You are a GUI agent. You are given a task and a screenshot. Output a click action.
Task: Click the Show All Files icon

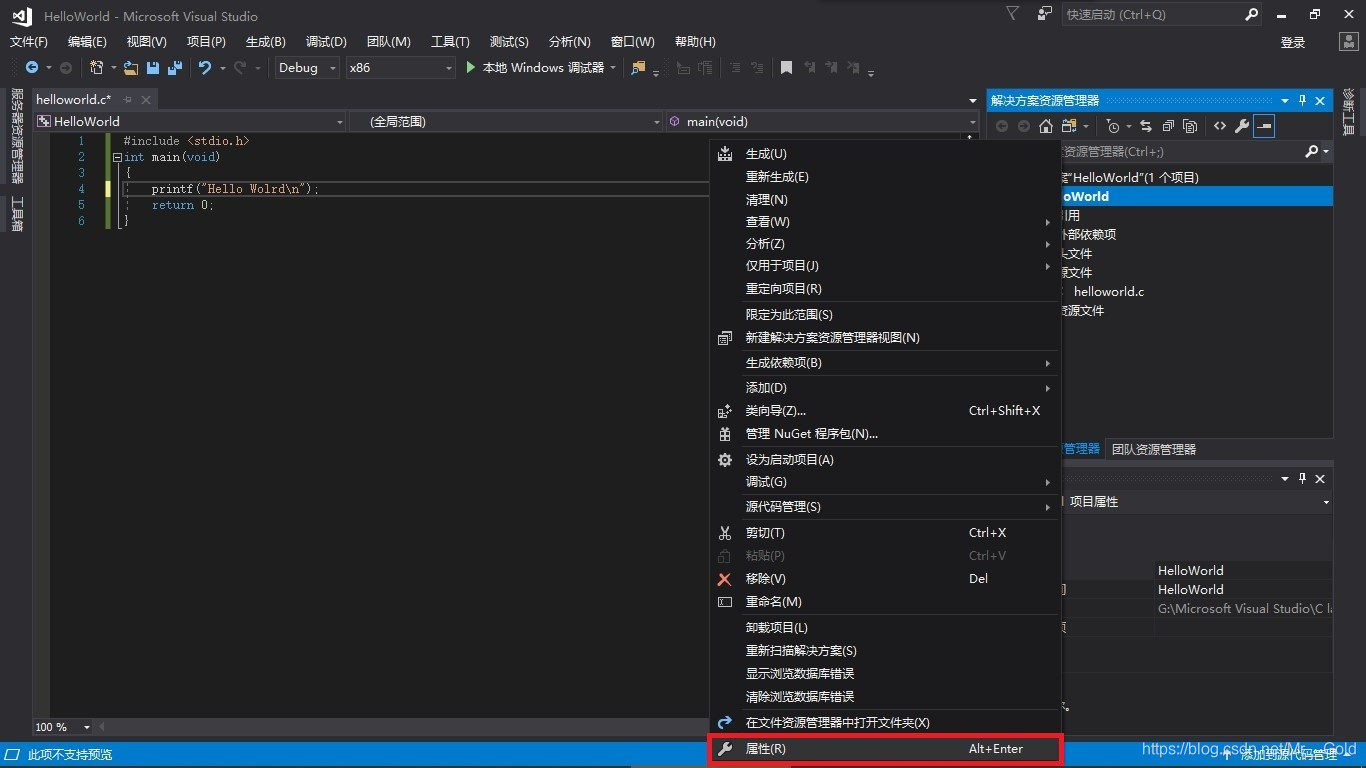tap(1190, 126)
